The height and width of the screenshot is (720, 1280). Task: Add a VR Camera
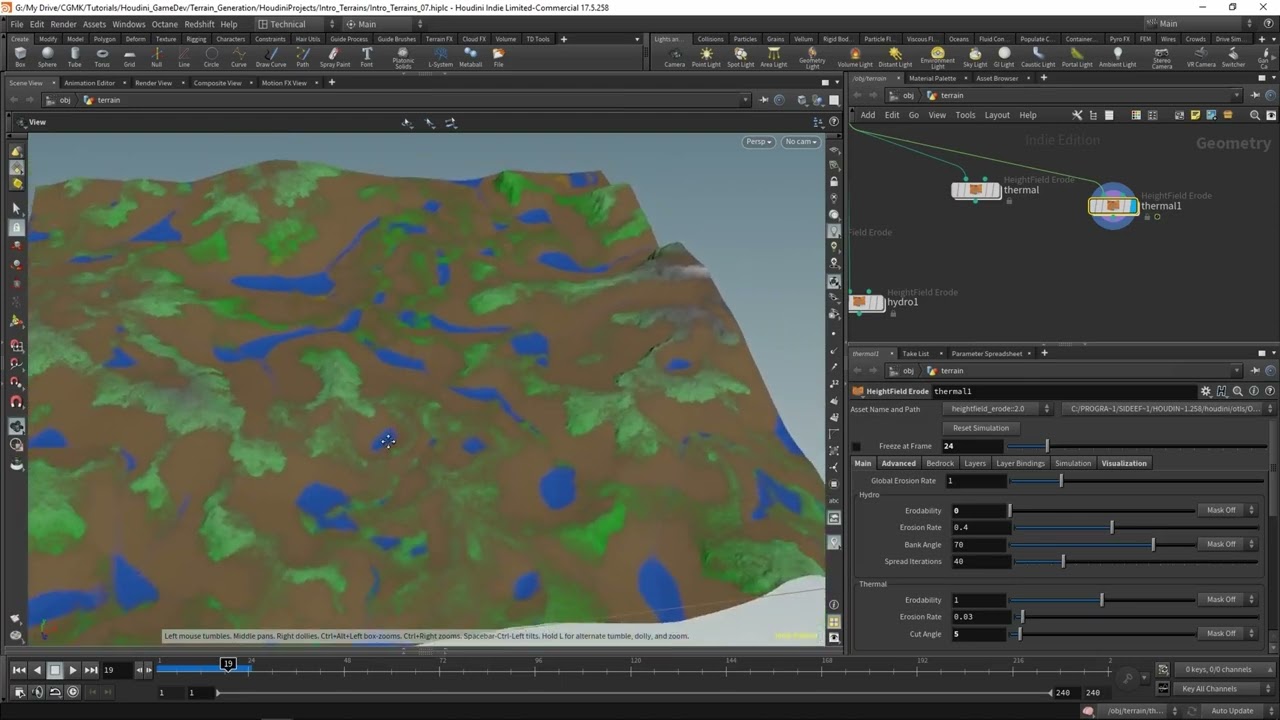pyautogui.click(x=1201, y=57)
